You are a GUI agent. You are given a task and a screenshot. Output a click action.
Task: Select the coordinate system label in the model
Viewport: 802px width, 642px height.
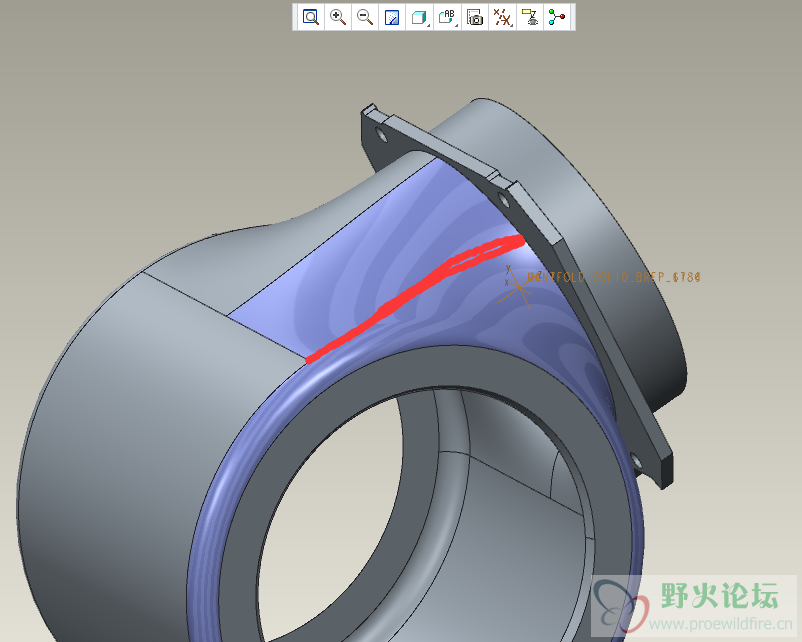click(x=614, y=277)
